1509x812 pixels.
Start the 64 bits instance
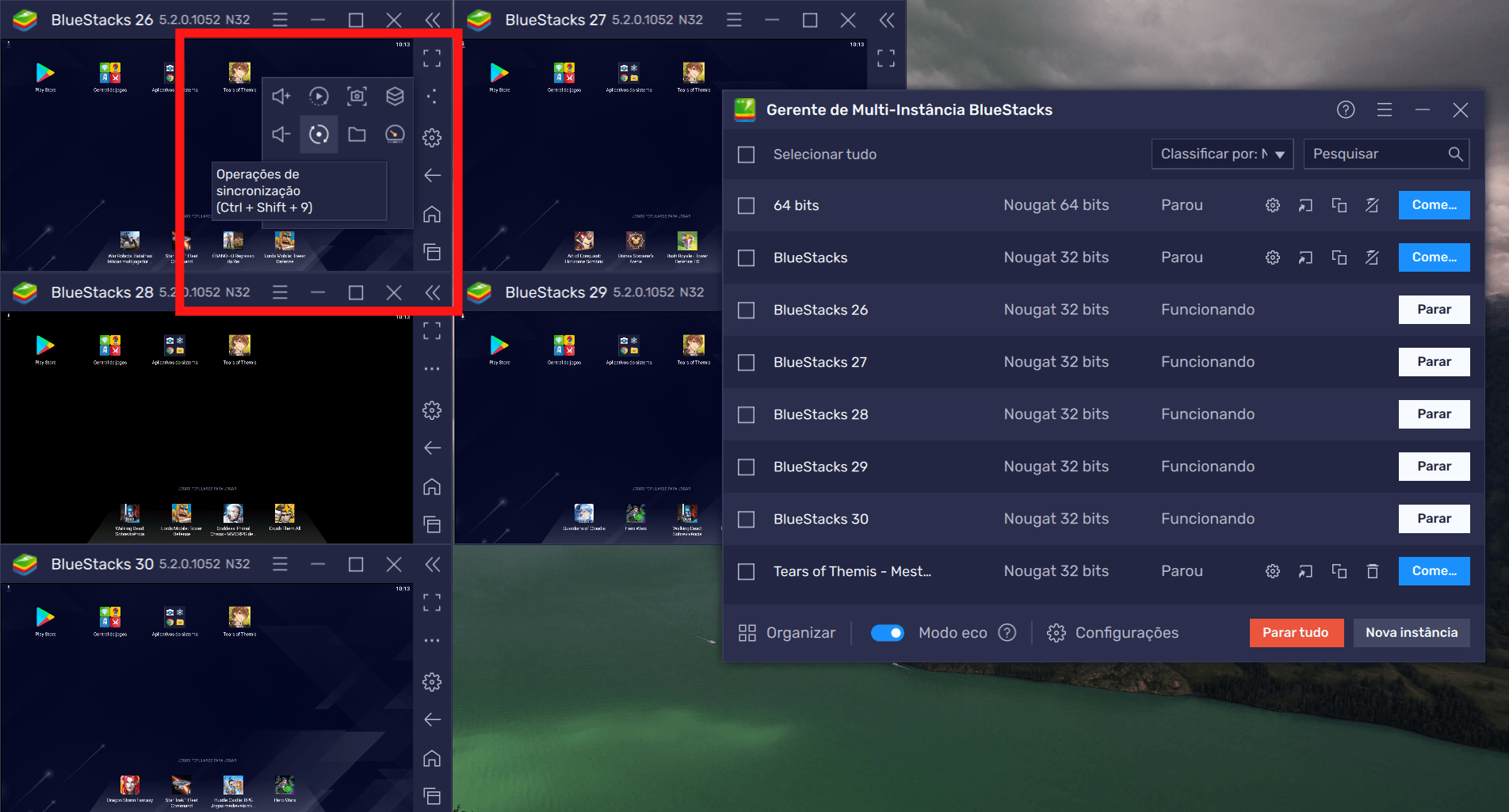pos(1434,205)
